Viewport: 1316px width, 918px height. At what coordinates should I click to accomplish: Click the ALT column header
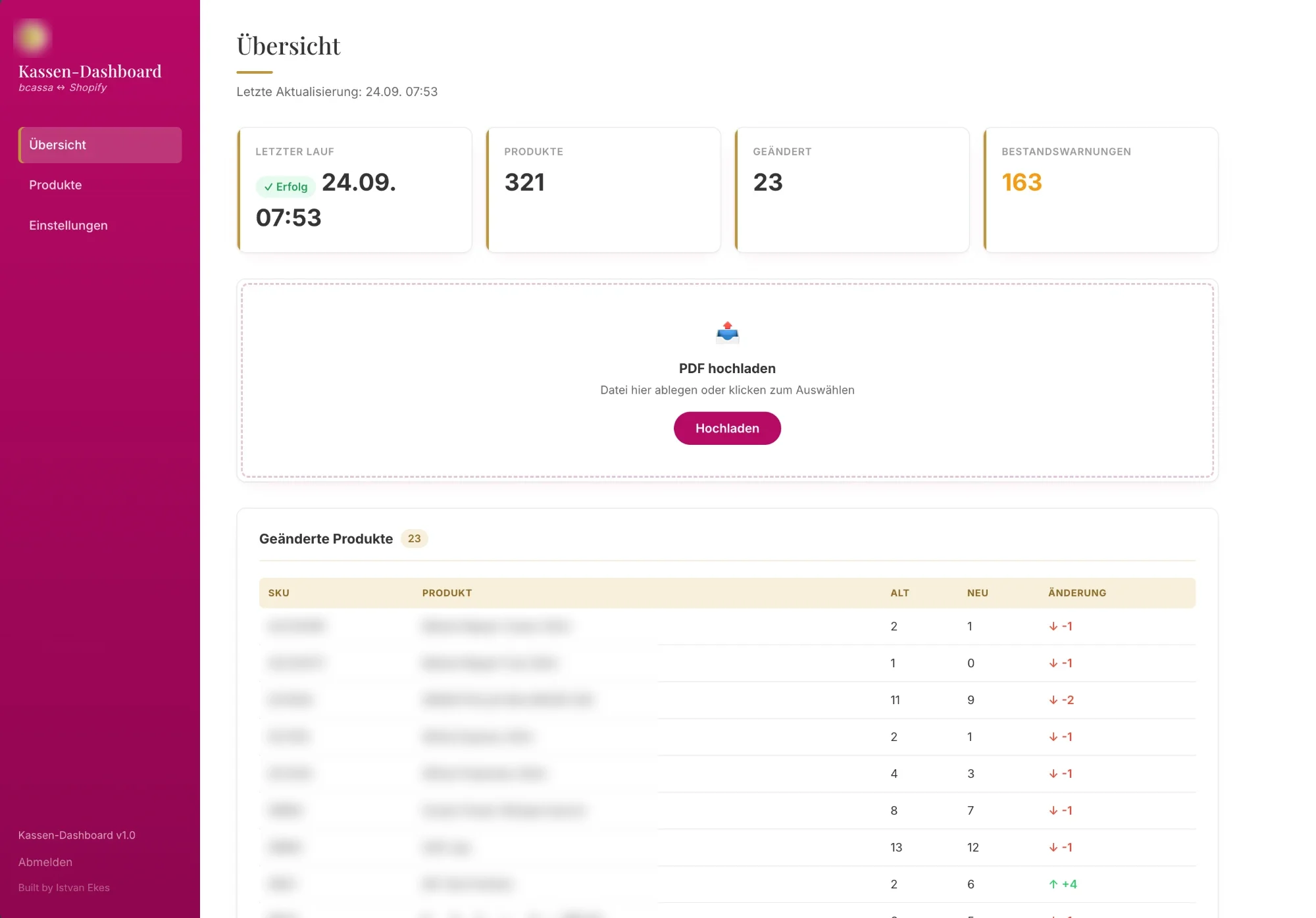[899, 593]
